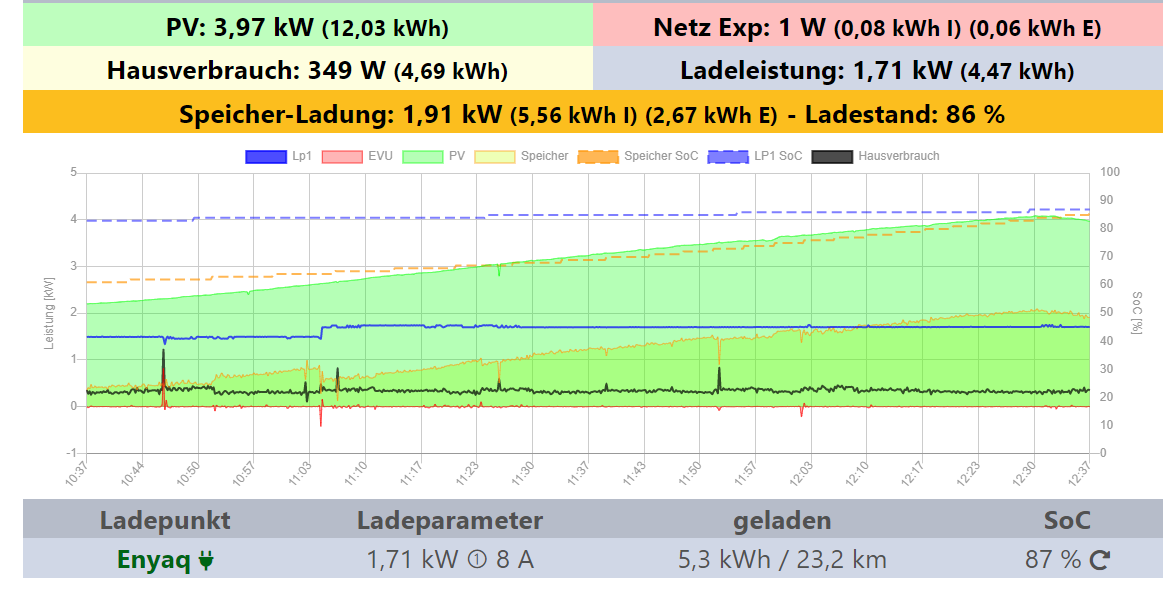This screenshot has height=593, width=1174.
Task: Click the 5,3 kWh / 23,2 km value
Action: (782, 559)
